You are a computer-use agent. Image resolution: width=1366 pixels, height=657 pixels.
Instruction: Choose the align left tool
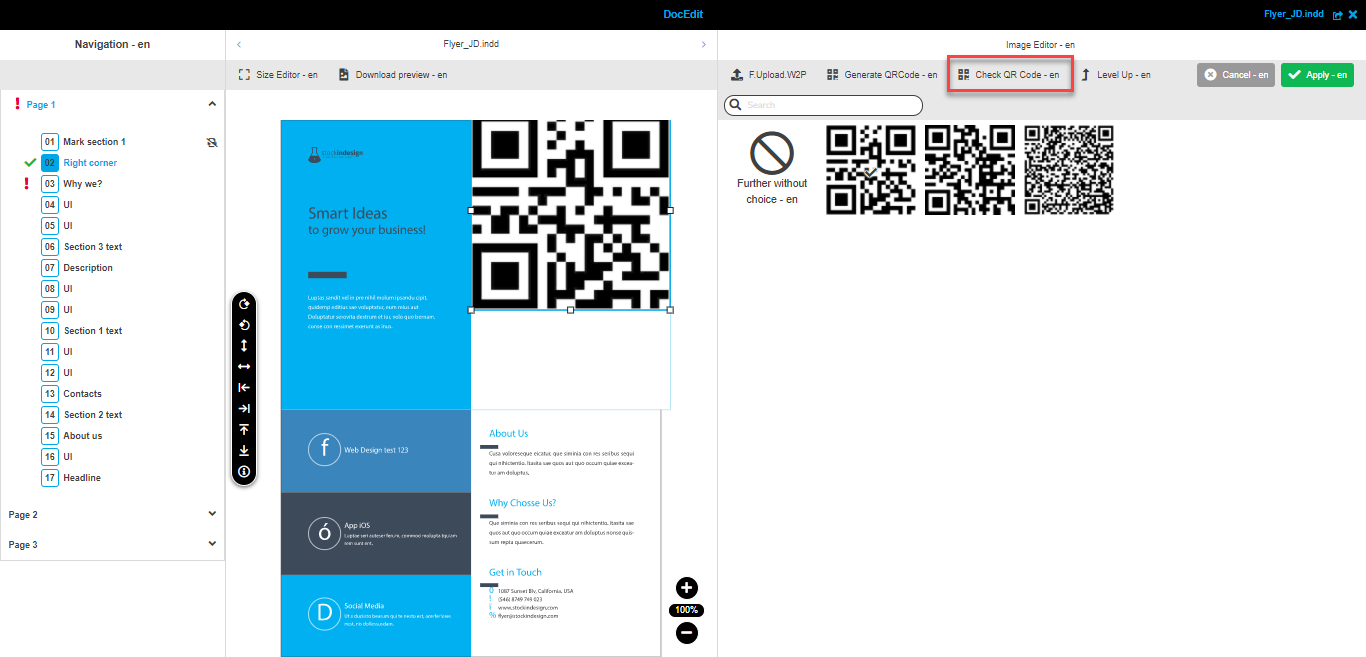point(244,387)
